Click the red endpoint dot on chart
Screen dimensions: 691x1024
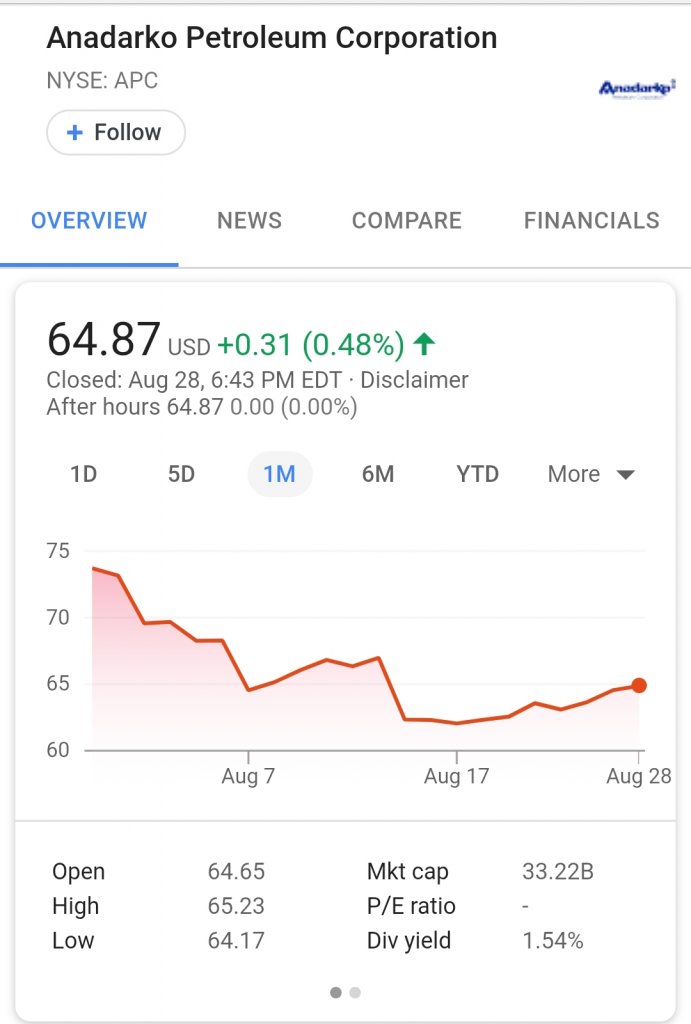pyautogui.click(x=639, y=685)
